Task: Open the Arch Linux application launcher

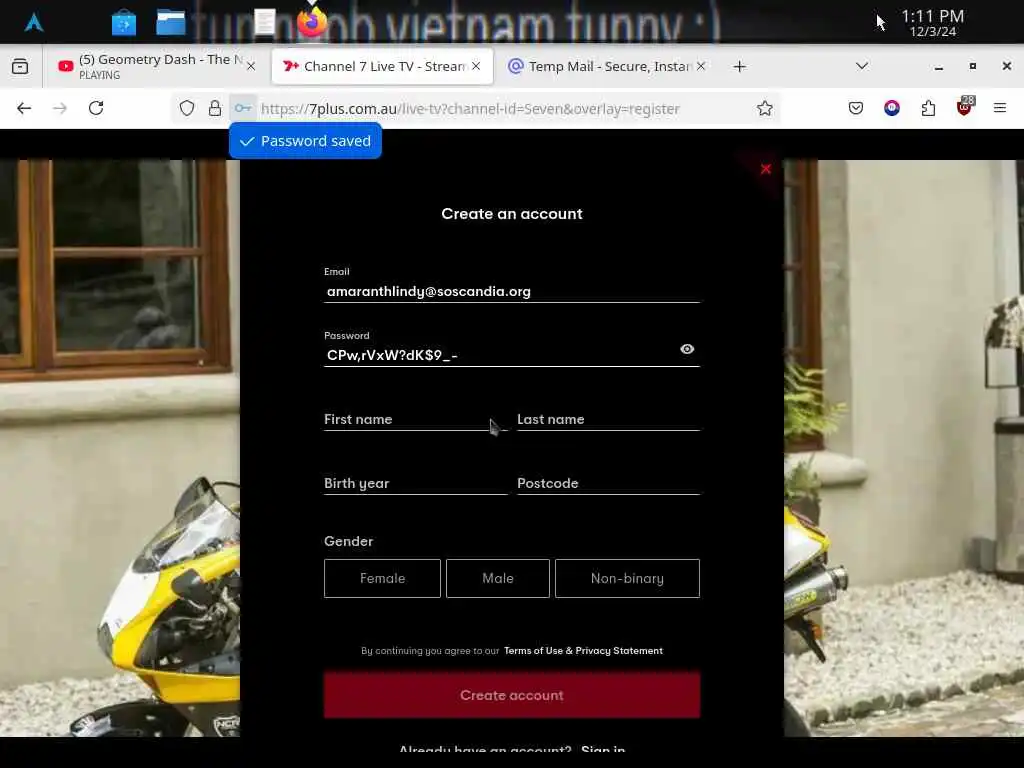Action: (34, 22)
